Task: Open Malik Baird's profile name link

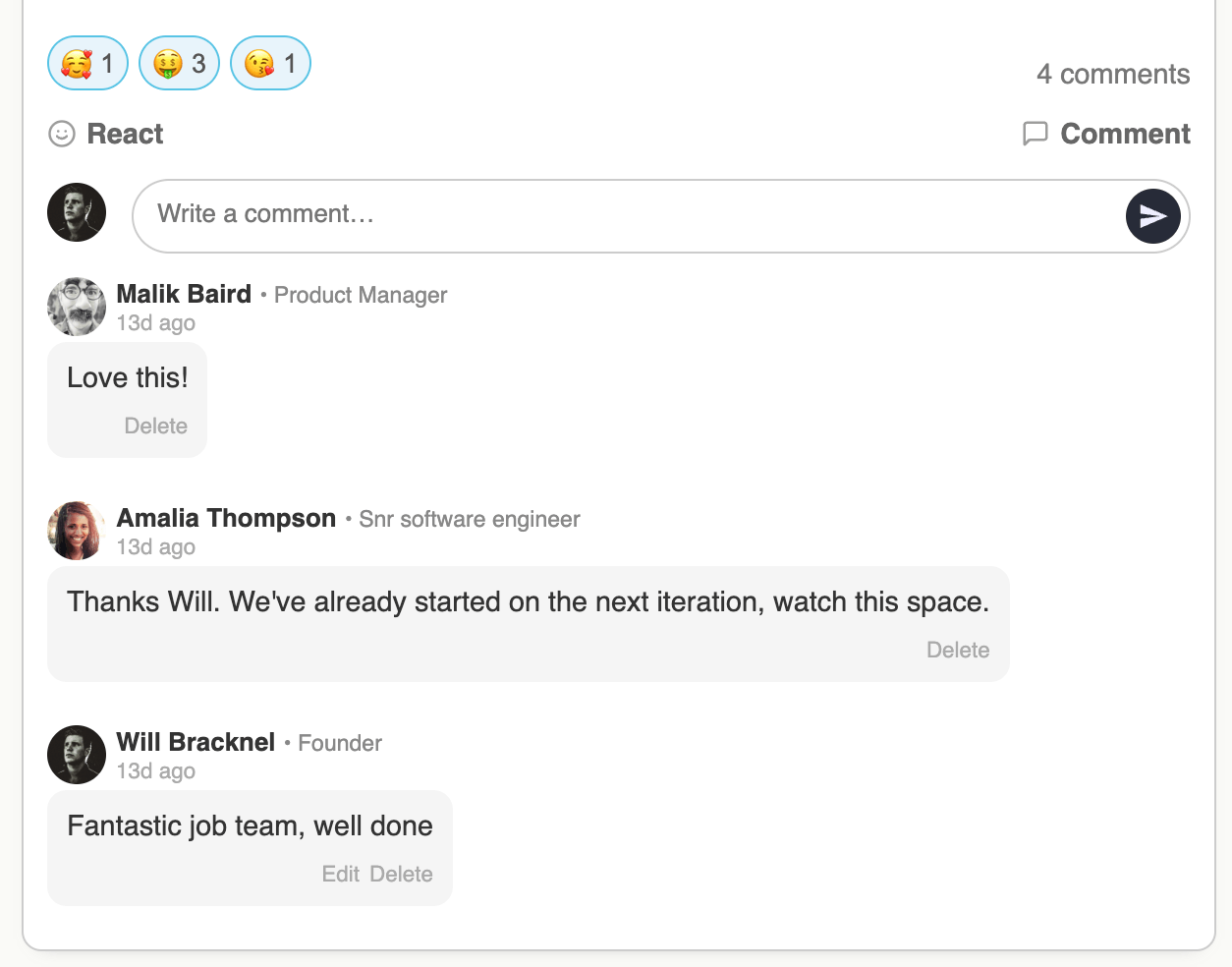Action: click(184, 294)
